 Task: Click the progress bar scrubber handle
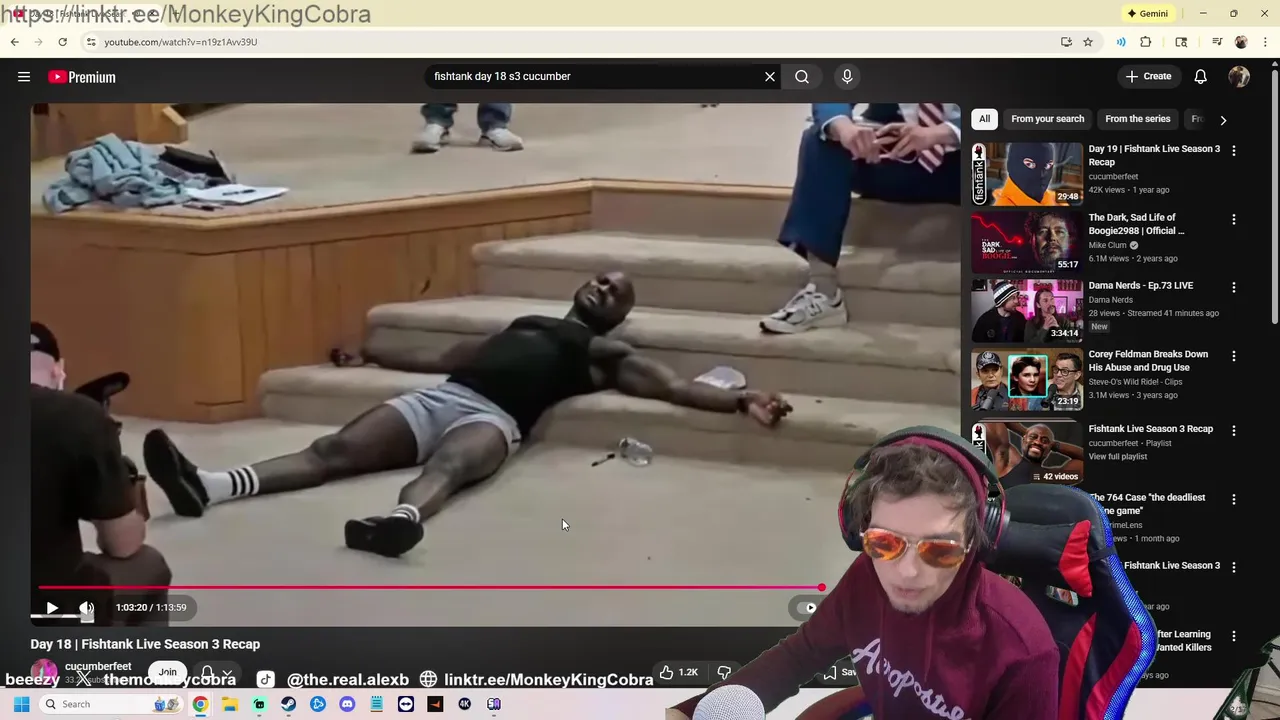822,588
